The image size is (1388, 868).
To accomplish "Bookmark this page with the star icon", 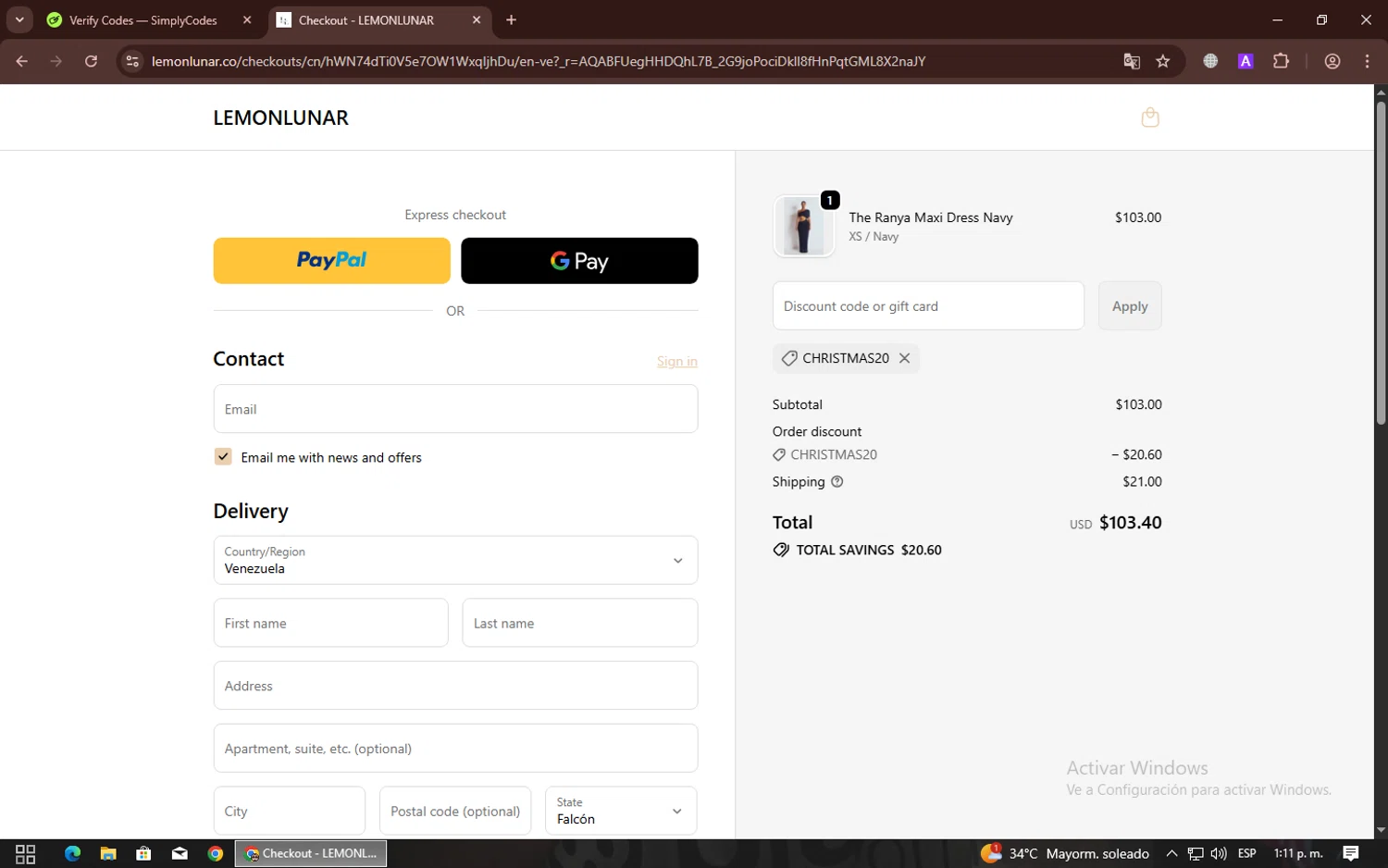I will click(x=1163, y=61).
